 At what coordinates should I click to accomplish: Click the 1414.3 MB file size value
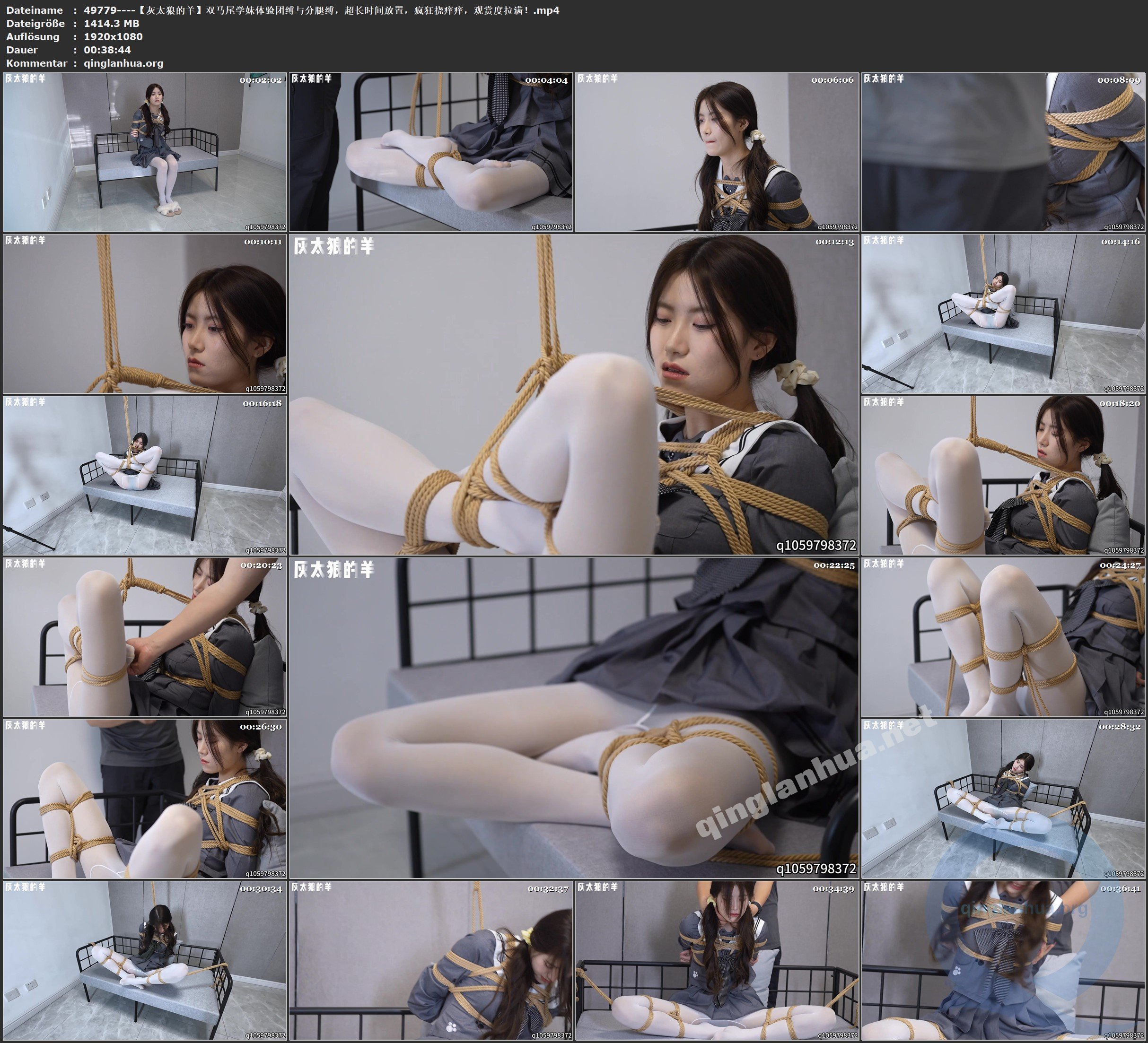tap(112, 23)
